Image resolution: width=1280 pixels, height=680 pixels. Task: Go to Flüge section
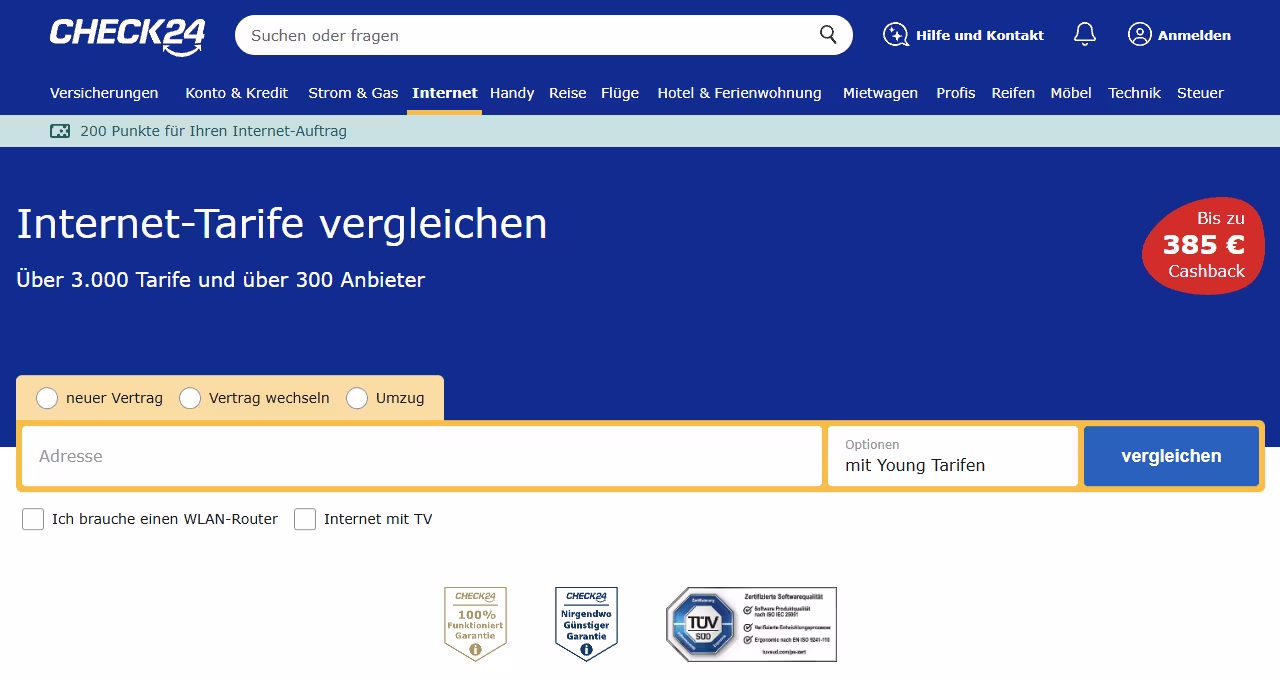click(620, 93)
